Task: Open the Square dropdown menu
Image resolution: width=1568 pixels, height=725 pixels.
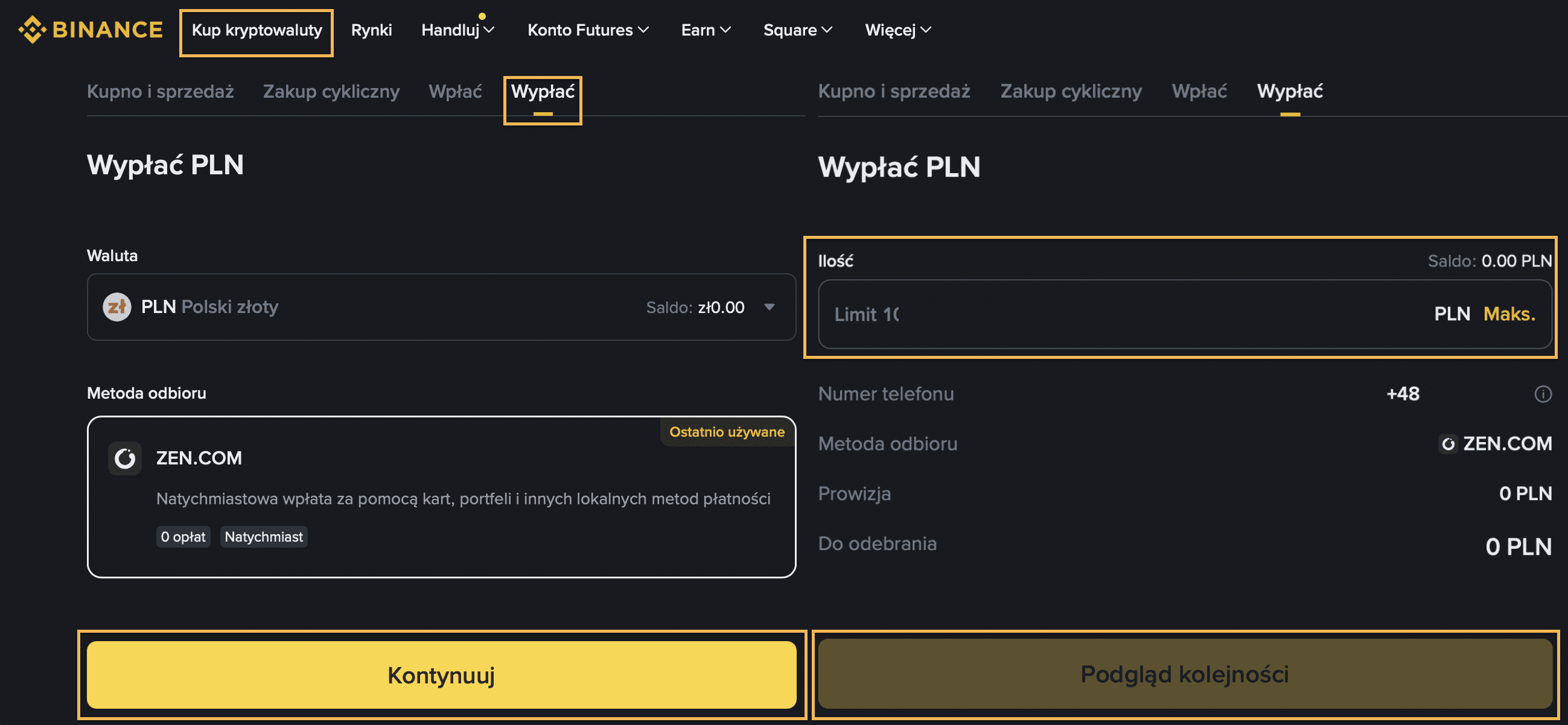Action: tap(797, 30)
